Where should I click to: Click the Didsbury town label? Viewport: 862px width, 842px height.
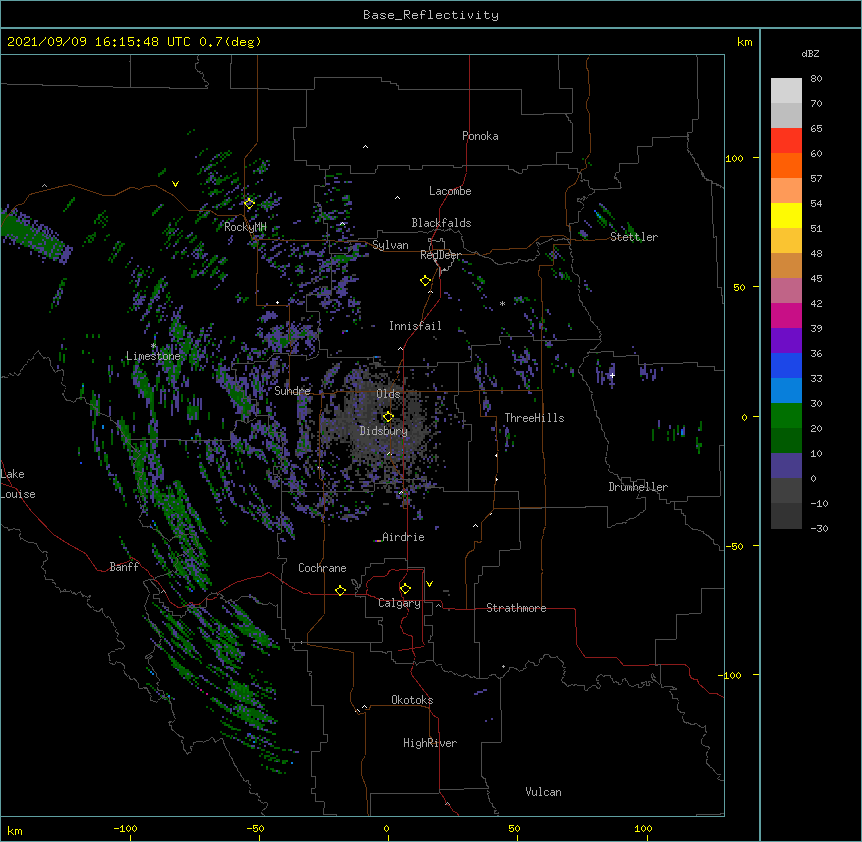pos(384,431)
